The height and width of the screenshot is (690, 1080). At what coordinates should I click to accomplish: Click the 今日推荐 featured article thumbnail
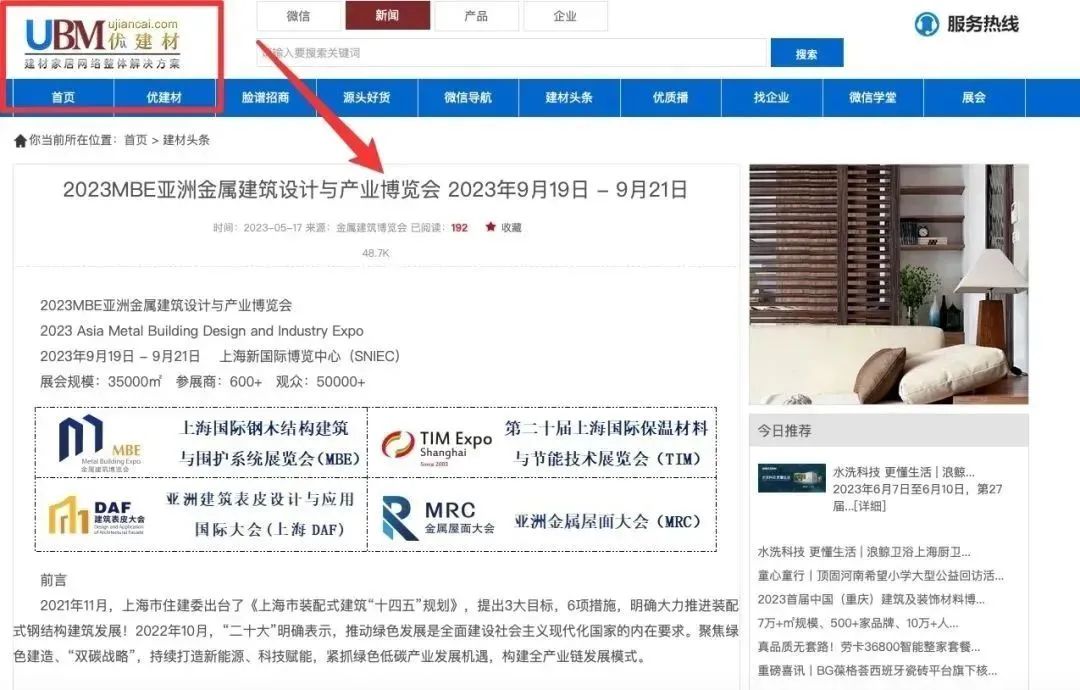pos(791,478)
